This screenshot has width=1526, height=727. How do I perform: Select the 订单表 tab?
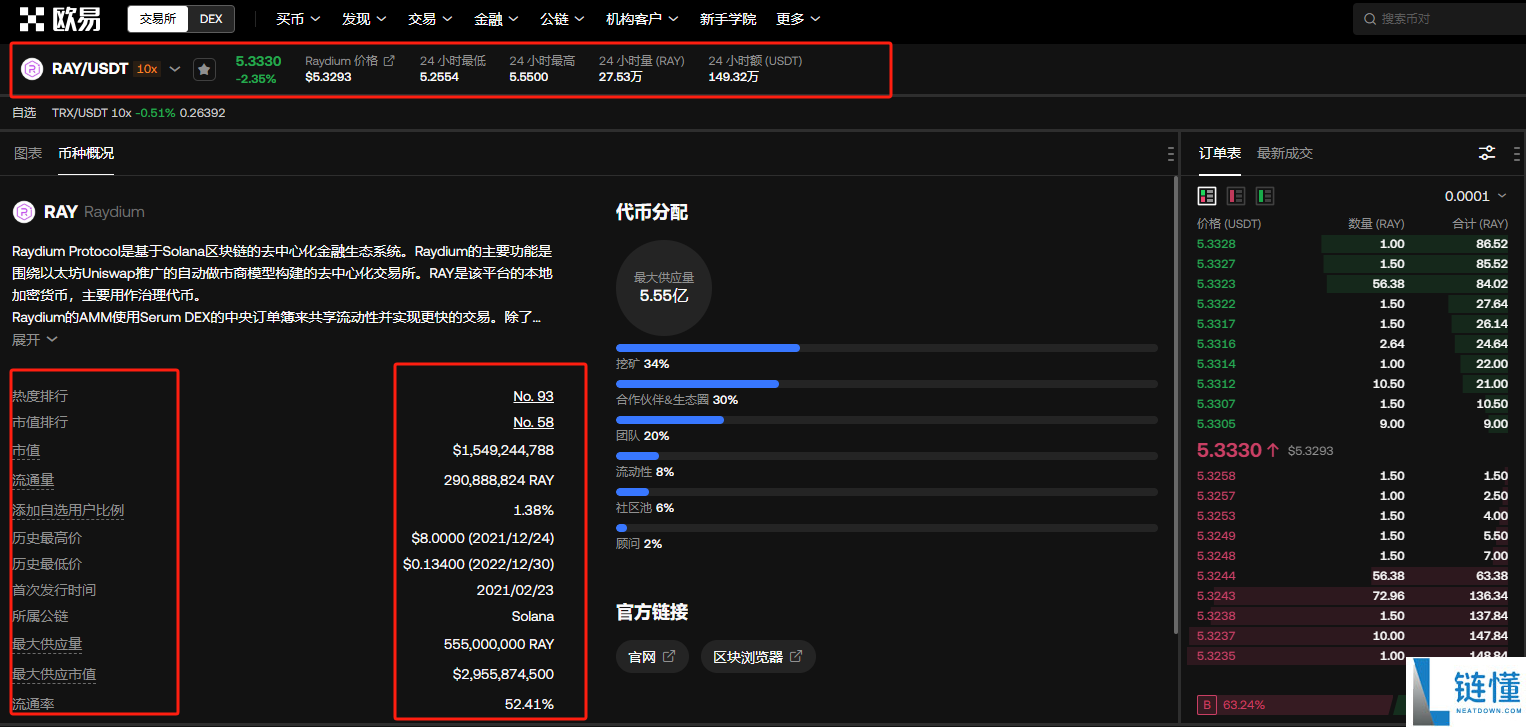pos(1220,153)
